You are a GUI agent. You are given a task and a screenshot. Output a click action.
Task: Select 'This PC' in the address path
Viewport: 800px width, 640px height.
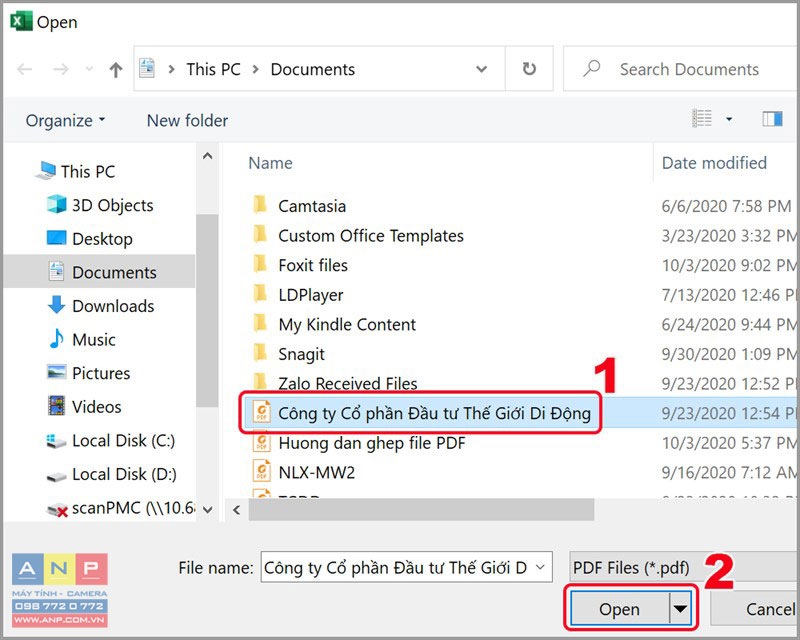[213, 69]
